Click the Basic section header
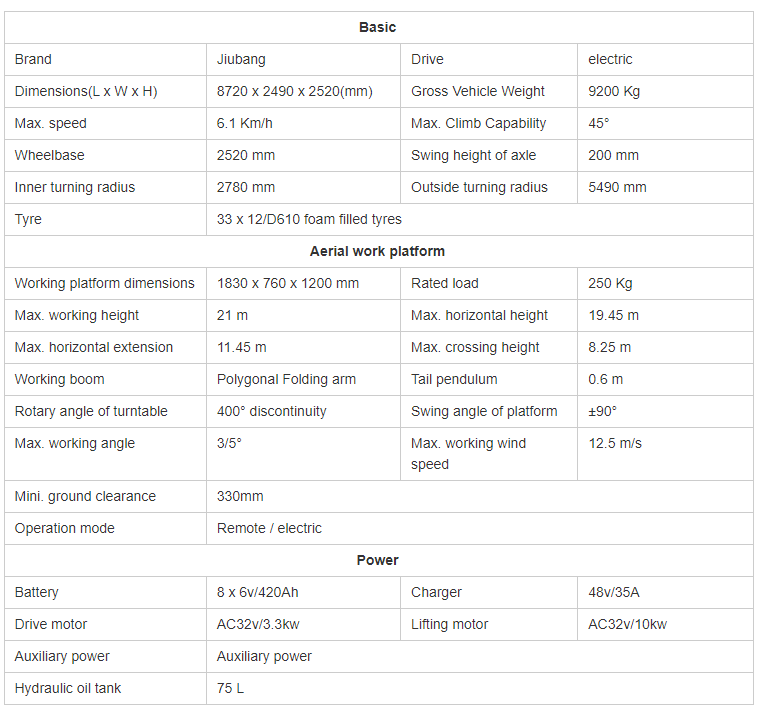 (x=378, y=27)
